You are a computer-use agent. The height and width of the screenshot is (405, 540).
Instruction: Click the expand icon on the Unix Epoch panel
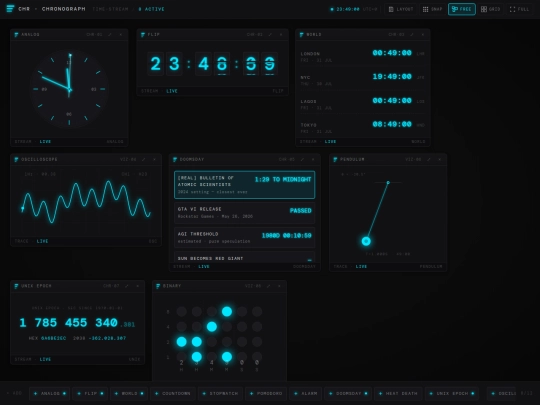coord(127,286)
